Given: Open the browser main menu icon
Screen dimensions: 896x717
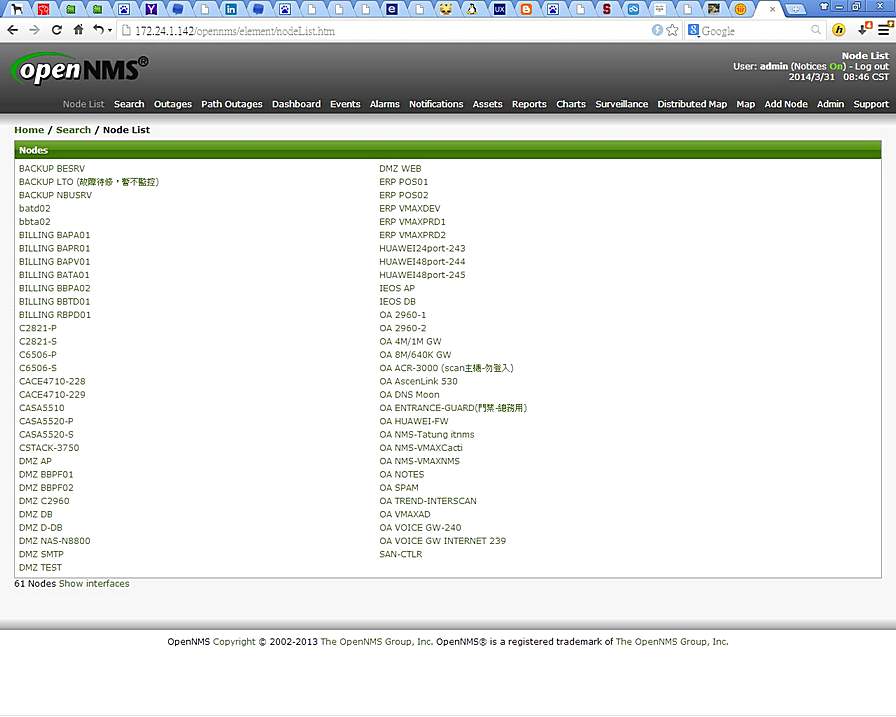Looking at the screenshot, I should 885,30.
